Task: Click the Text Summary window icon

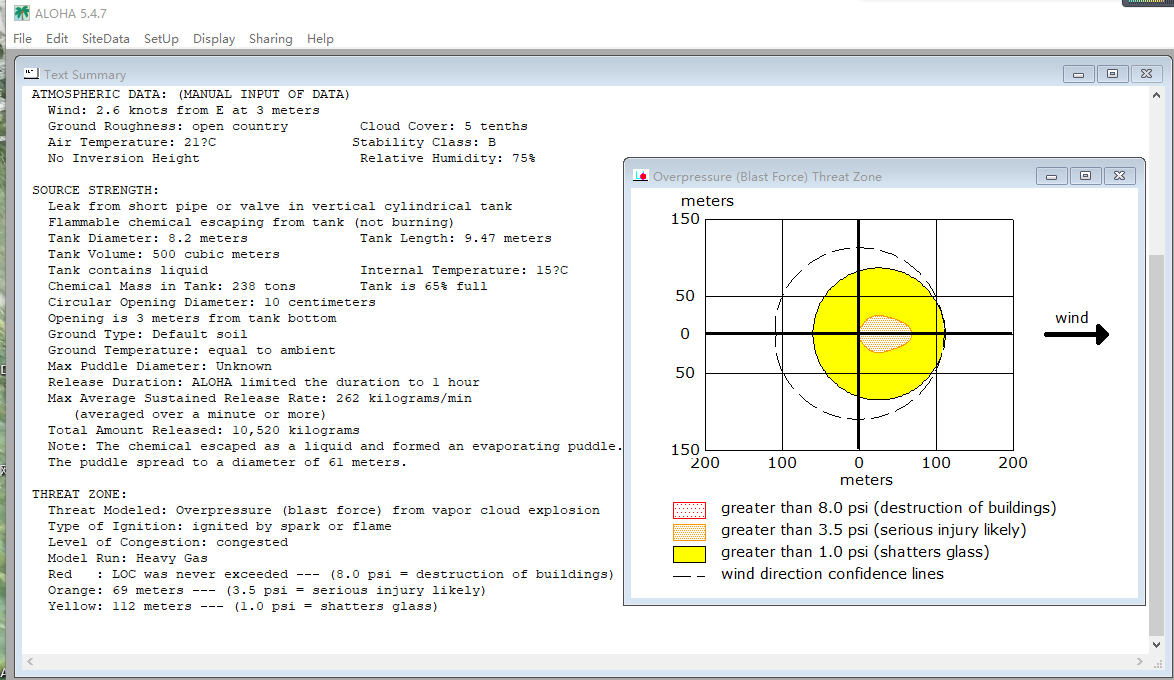Action: [31, 74]
